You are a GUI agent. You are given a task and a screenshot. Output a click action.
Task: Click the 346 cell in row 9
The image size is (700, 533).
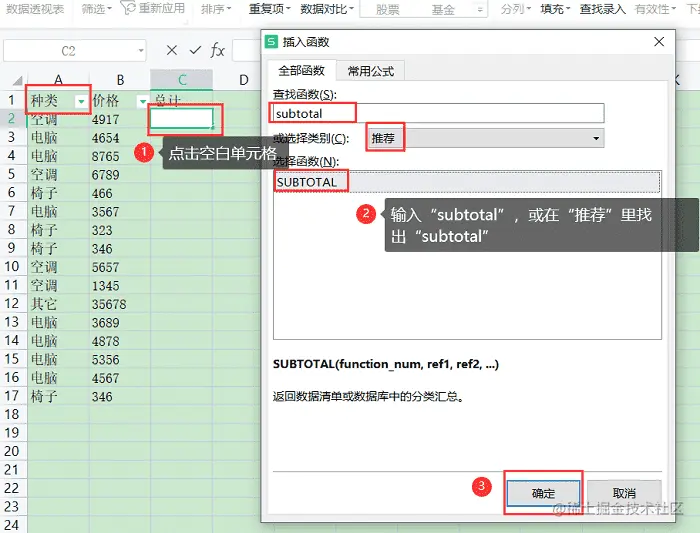pyautogui.click(x=120, y=249)
